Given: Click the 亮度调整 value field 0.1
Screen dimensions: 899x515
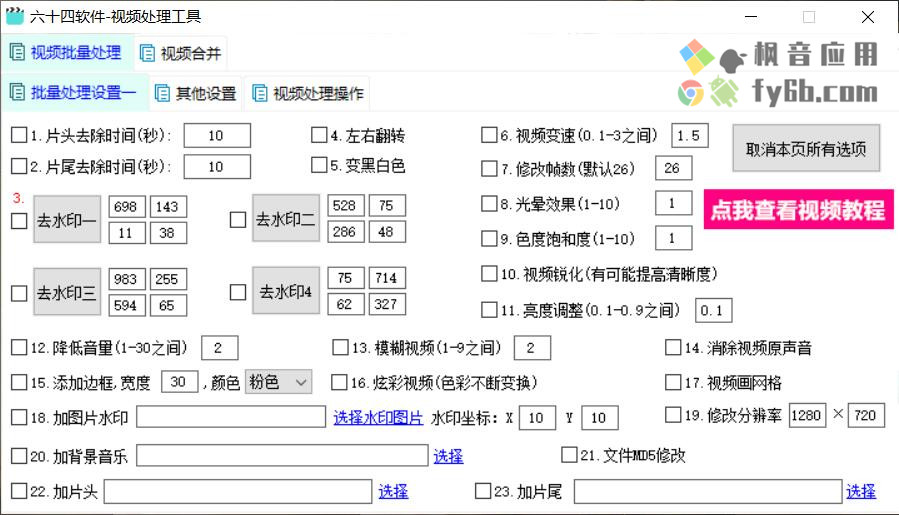Looking at the screenshot, I should 713,310.
